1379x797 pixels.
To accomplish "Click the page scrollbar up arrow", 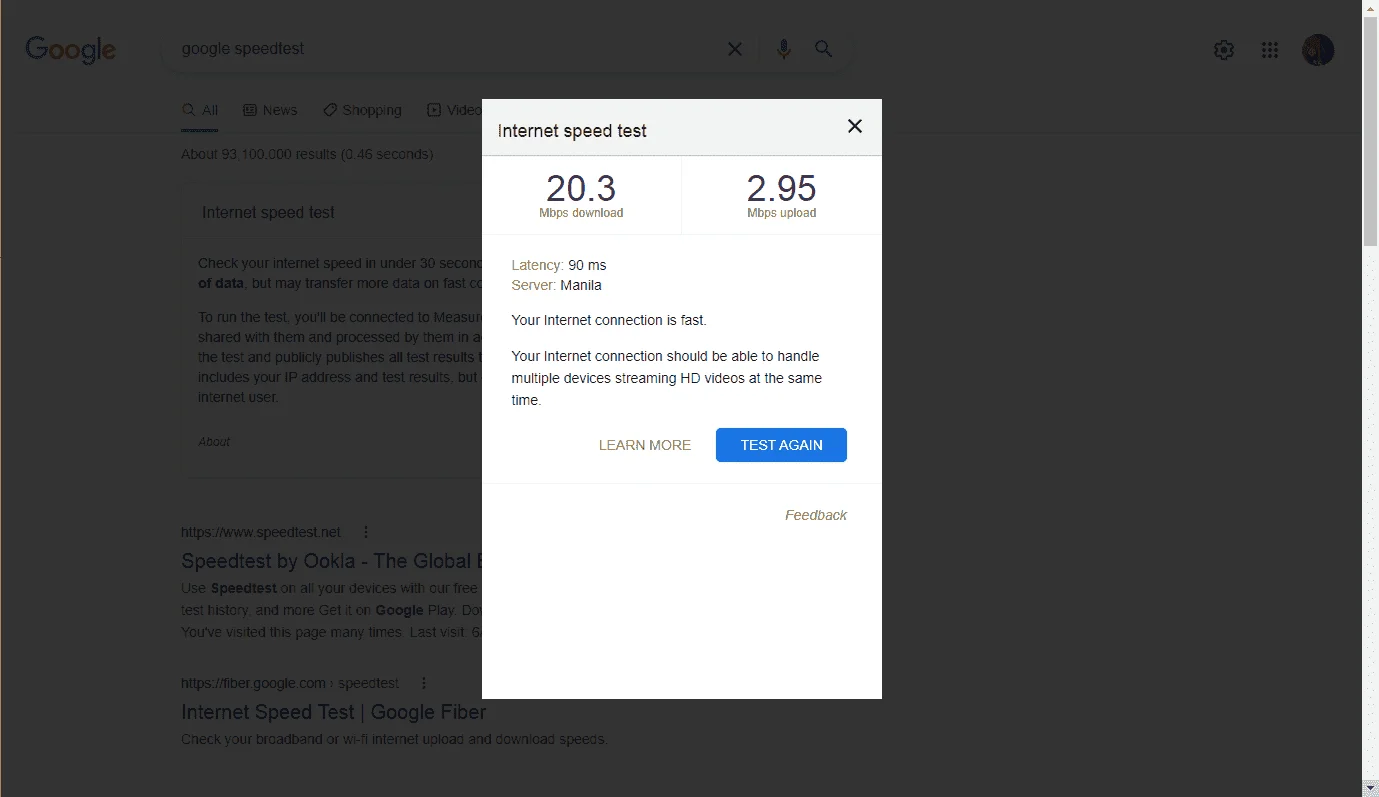I will 1370,9.
